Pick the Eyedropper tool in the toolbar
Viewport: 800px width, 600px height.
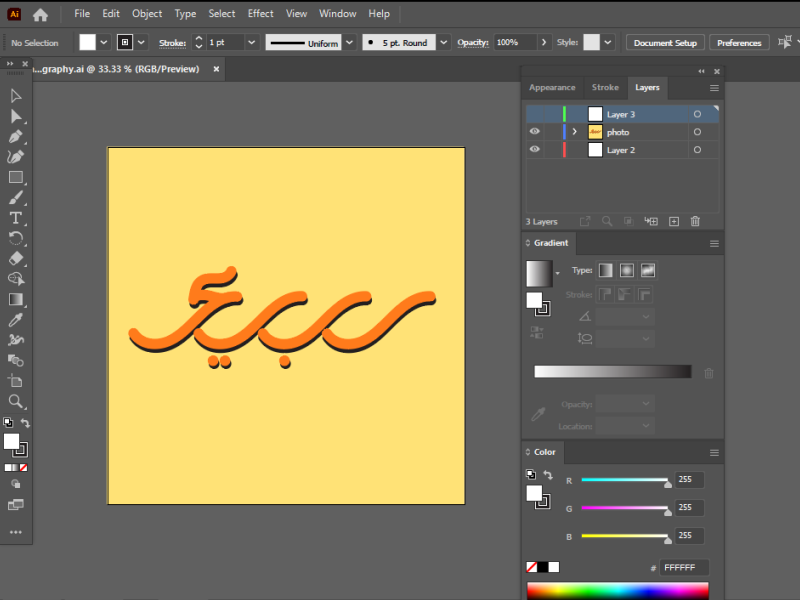click(x=16, y=320)
